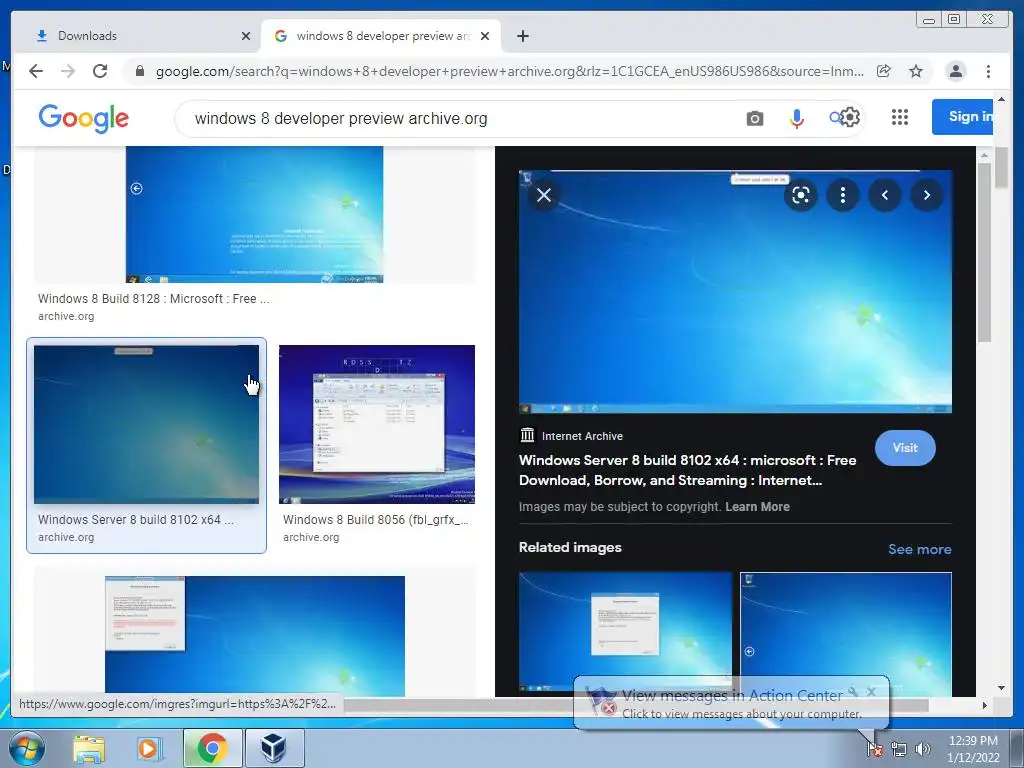Show next image in preview panel
The width and height of the screenshot is (1024, 768).
[927, 195]
